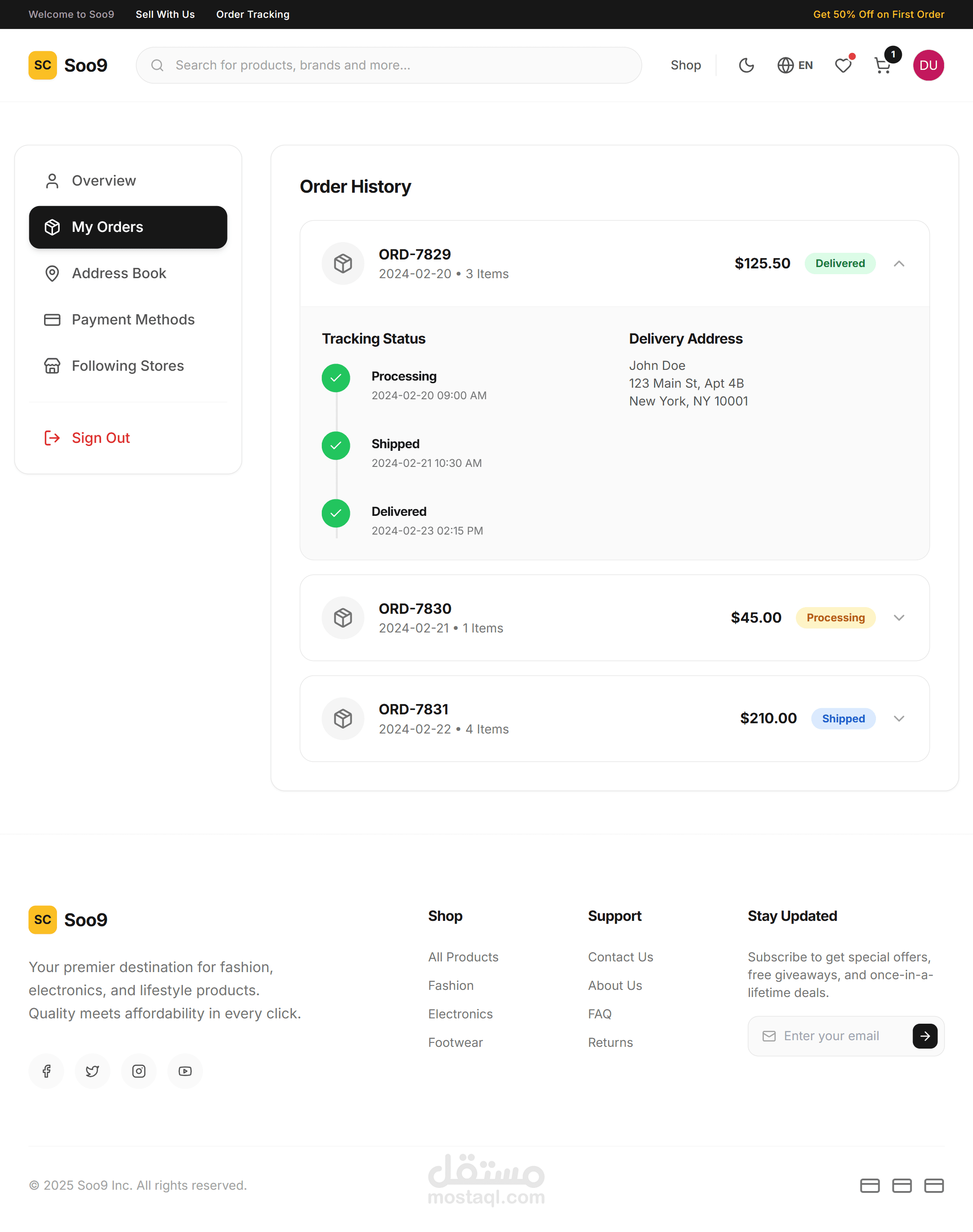Click the Enter your email field
Screen dimensions: 973x1232
tap(837, 1036)
